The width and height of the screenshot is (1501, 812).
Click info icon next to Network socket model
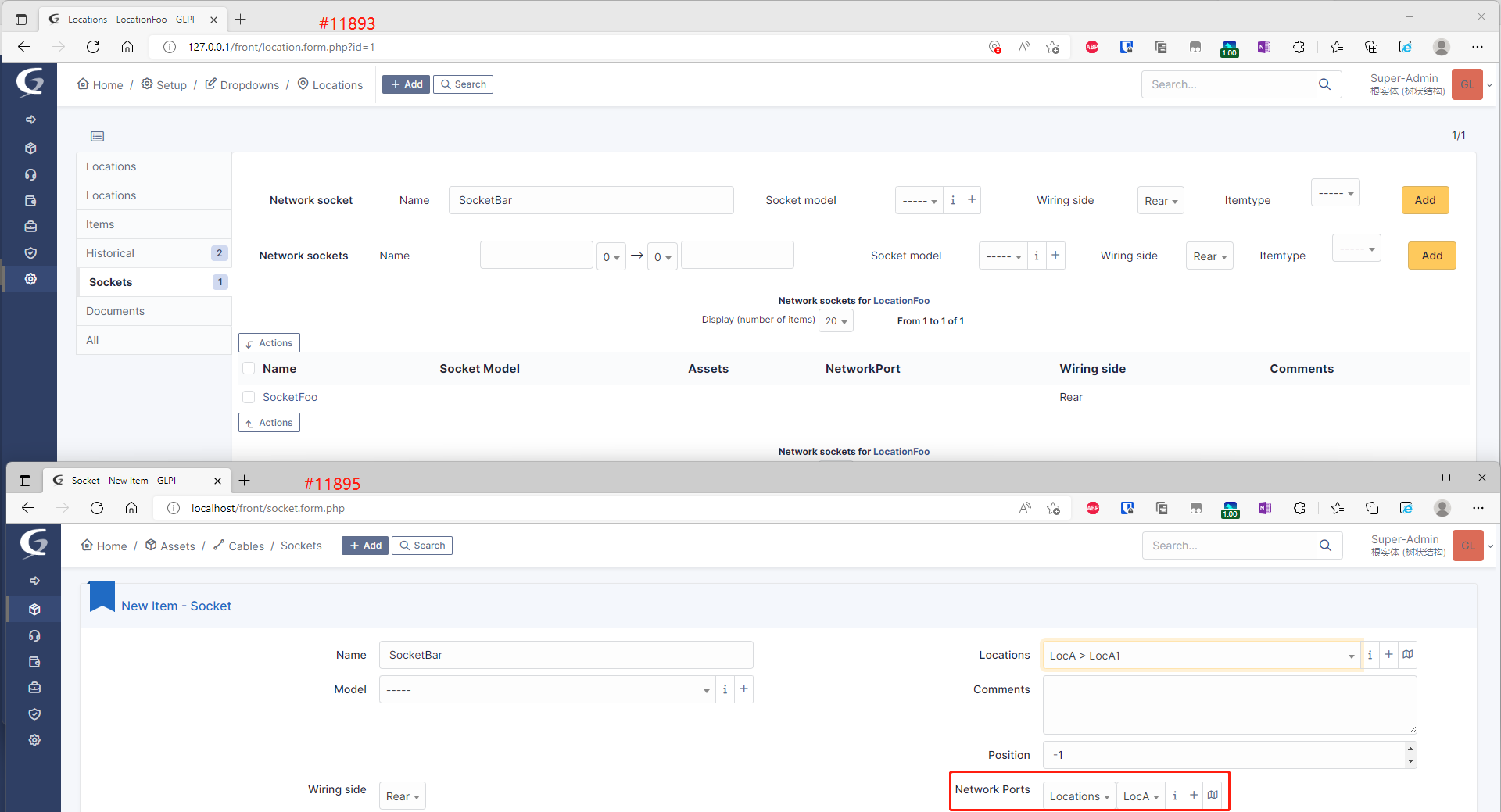coord(952,200)
